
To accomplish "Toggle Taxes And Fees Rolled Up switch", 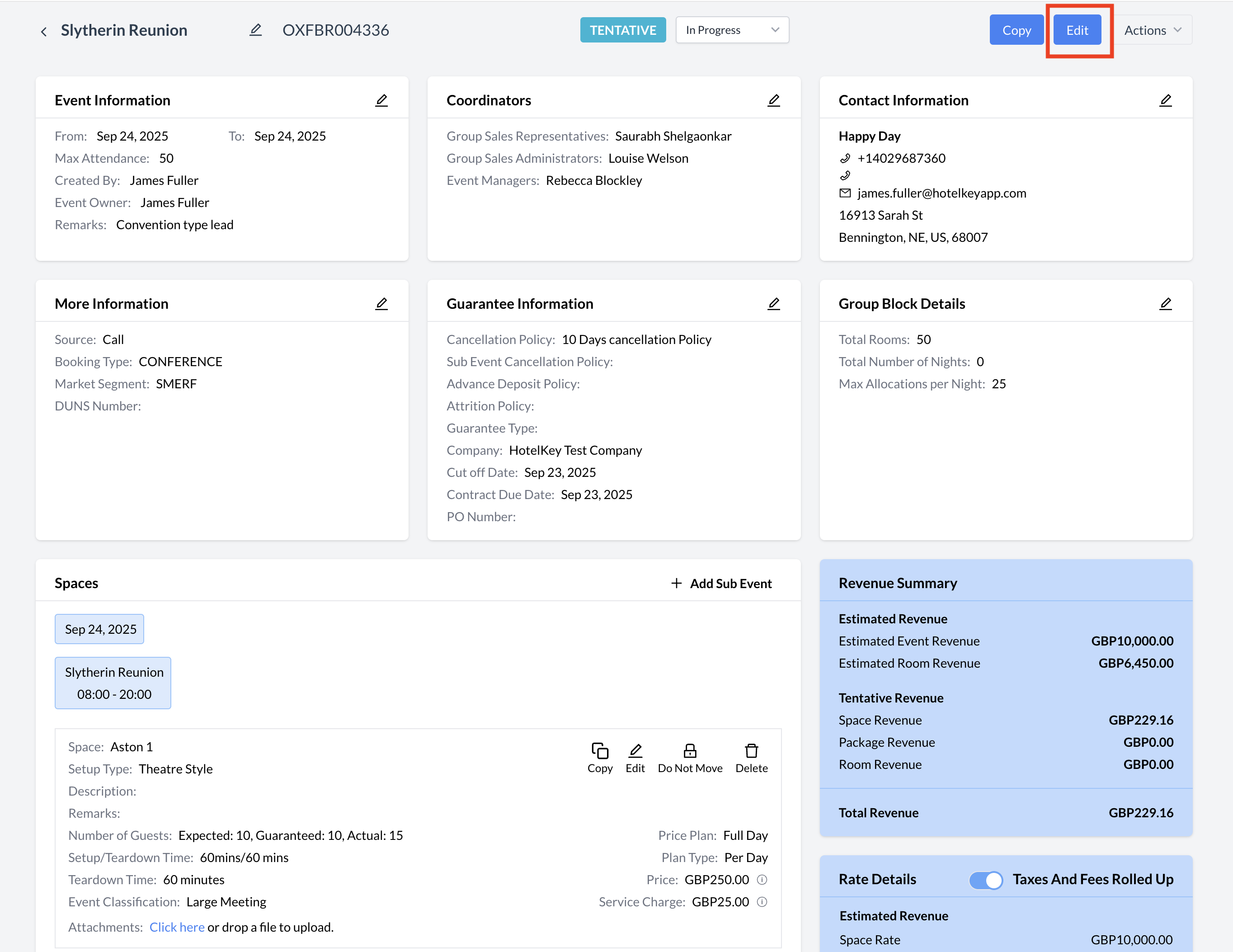I will [x=986, y=879].
